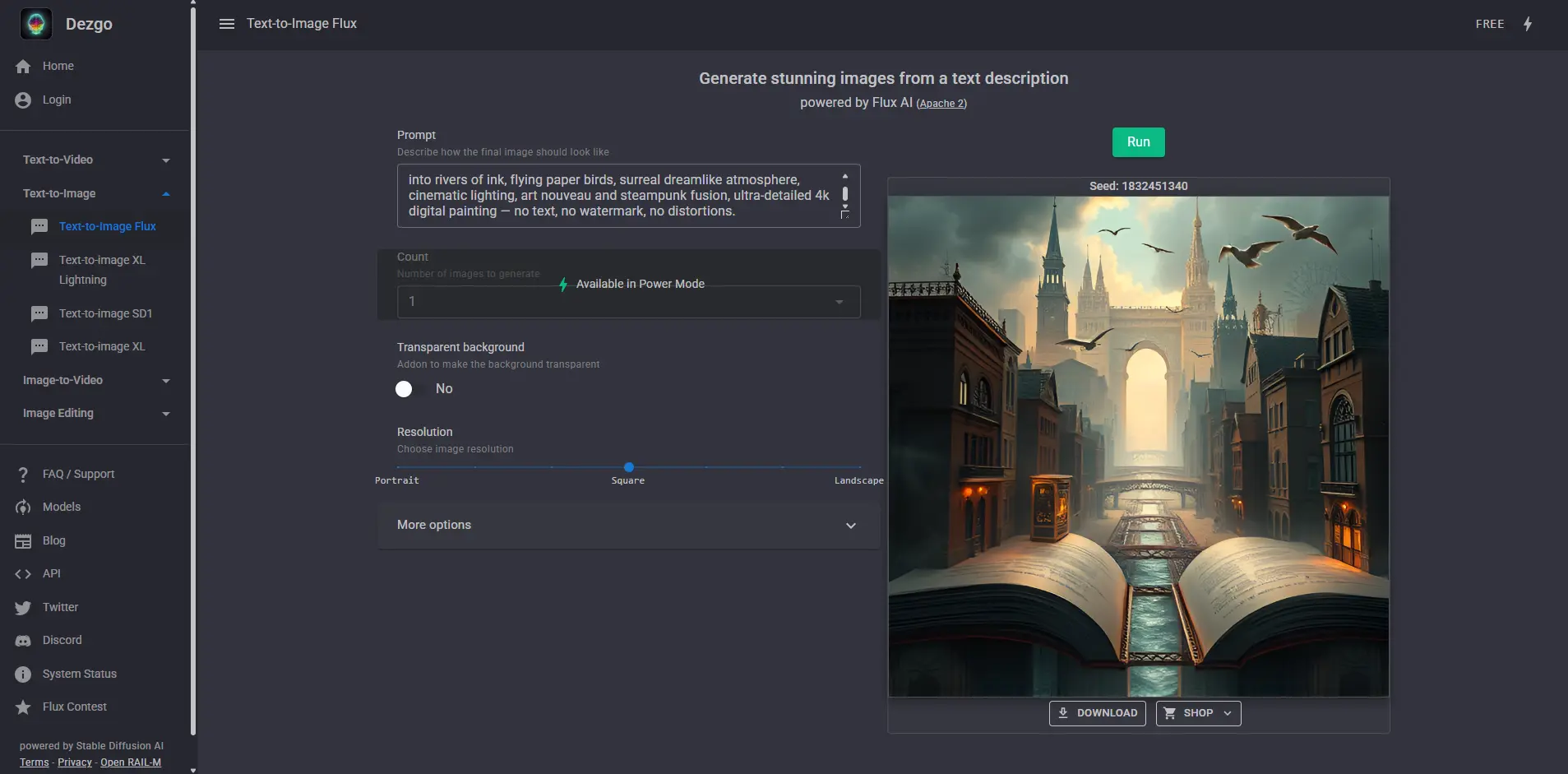This screenshot has width=1568, height=774.
Task: Expand the More options panel
Action: [x=628, y=526]
